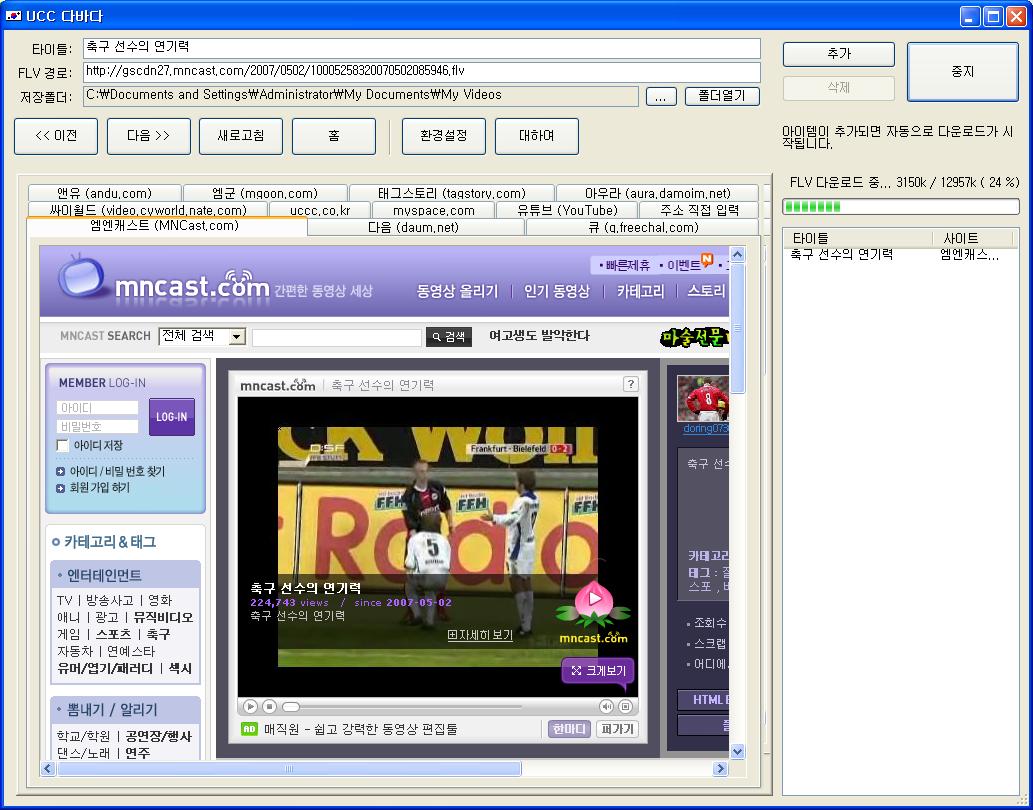Click the 자세히 보기 link in the video

tap(480, 635)
